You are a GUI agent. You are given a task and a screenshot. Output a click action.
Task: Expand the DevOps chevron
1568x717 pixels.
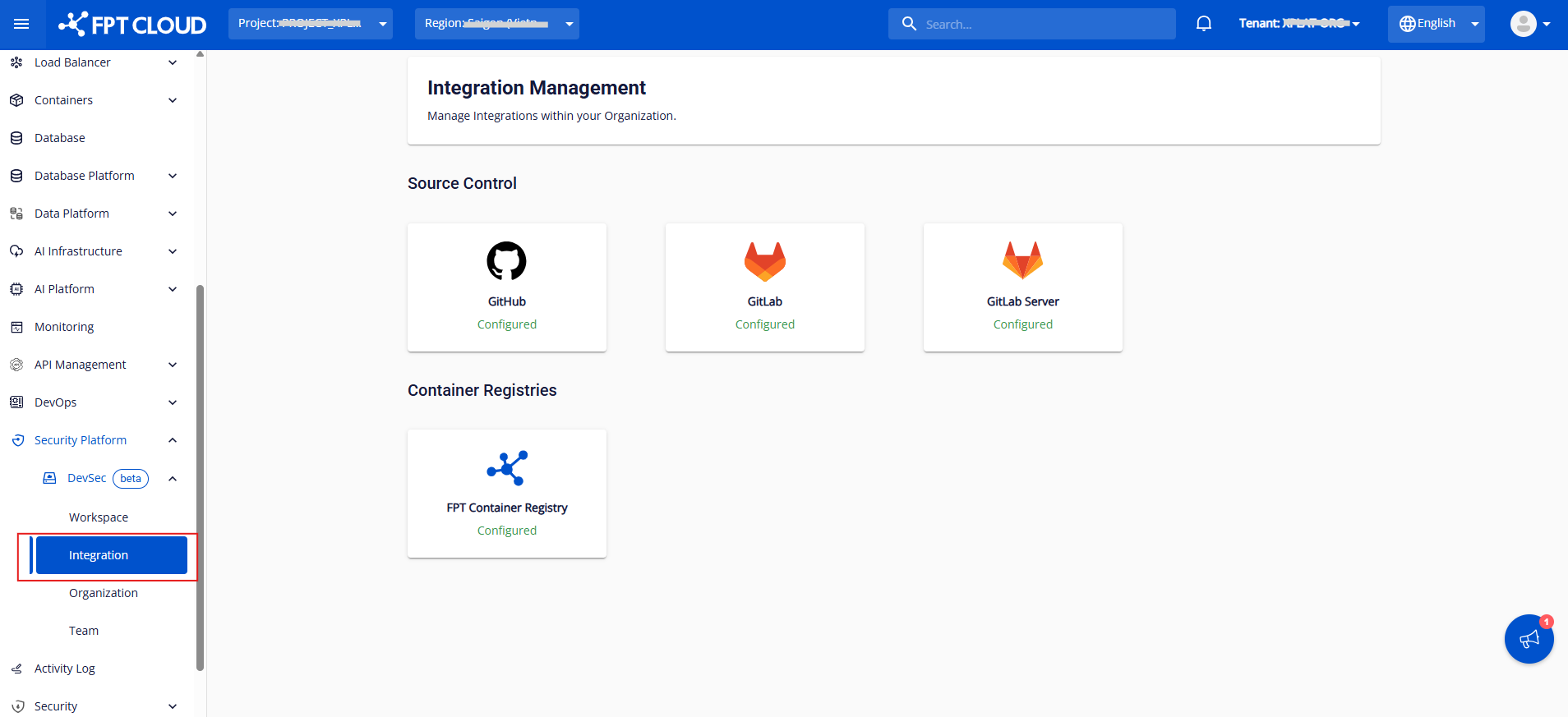(x=173, y=402)
